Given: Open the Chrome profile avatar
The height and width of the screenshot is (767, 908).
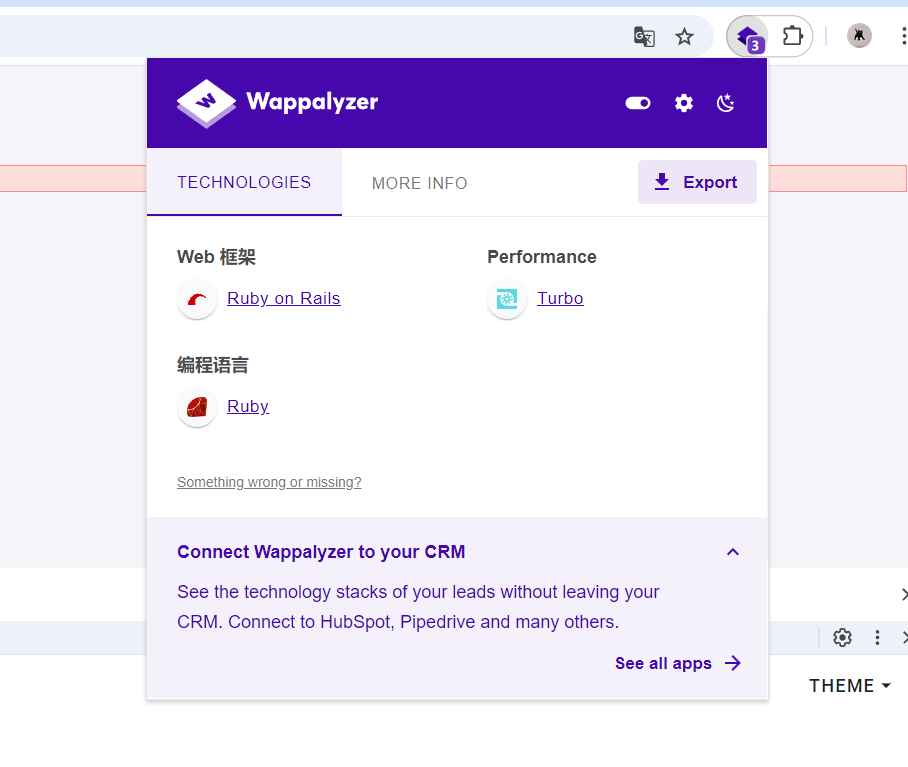Looking at the screenshot, I should click(859, 36).
